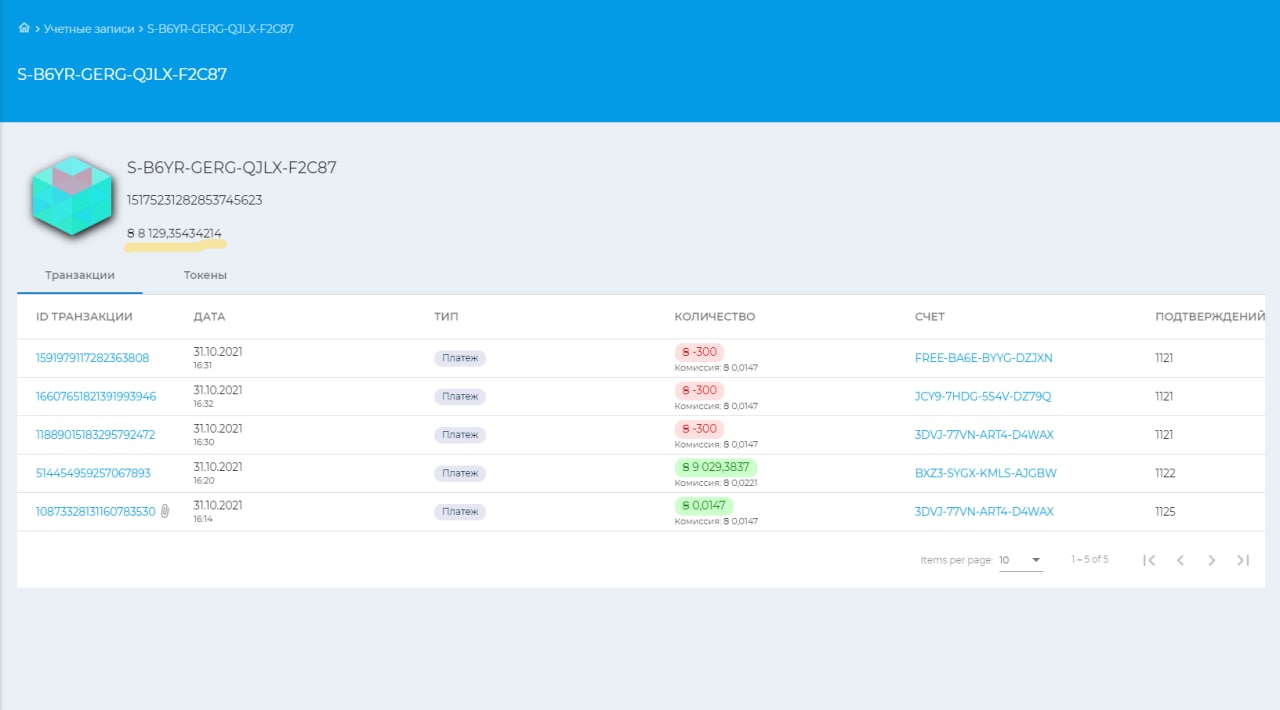Click numeric account ID 15175231282853745623
Image resolution: width=1280 pixels, height=710 pixels.
coord(194,200)
